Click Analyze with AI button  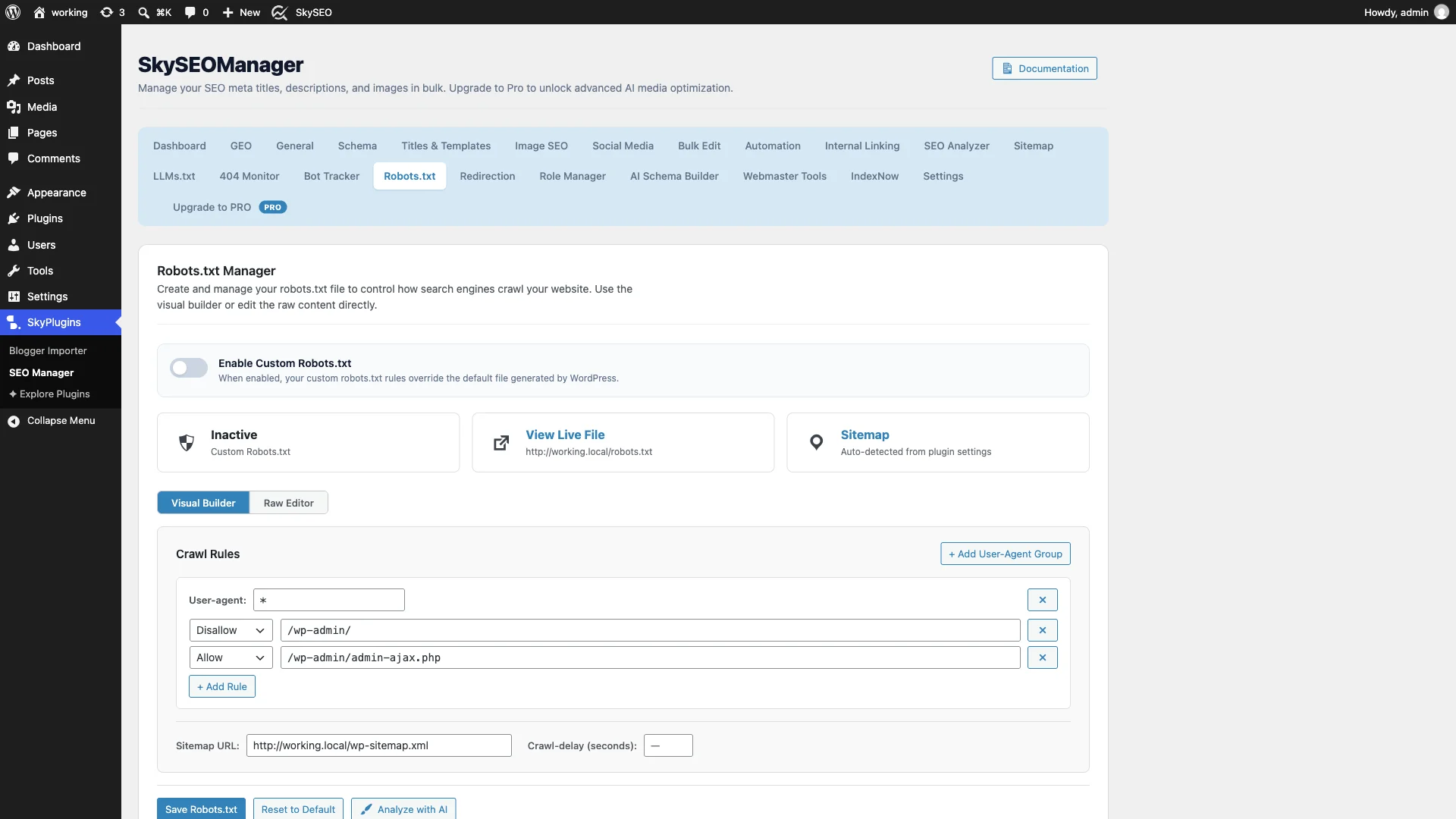(403, 808)
